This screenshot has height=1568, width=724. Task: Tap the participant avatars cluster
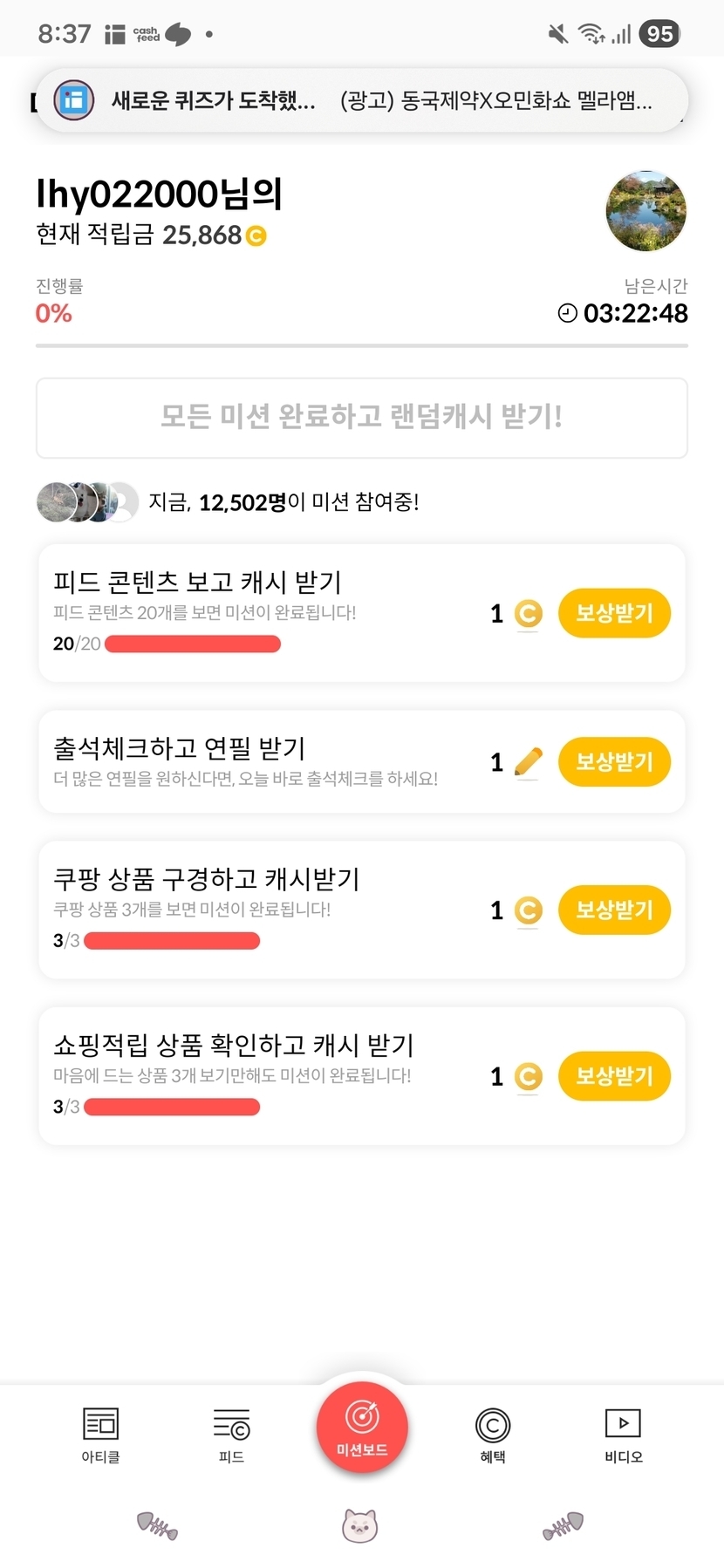point(87,501)
